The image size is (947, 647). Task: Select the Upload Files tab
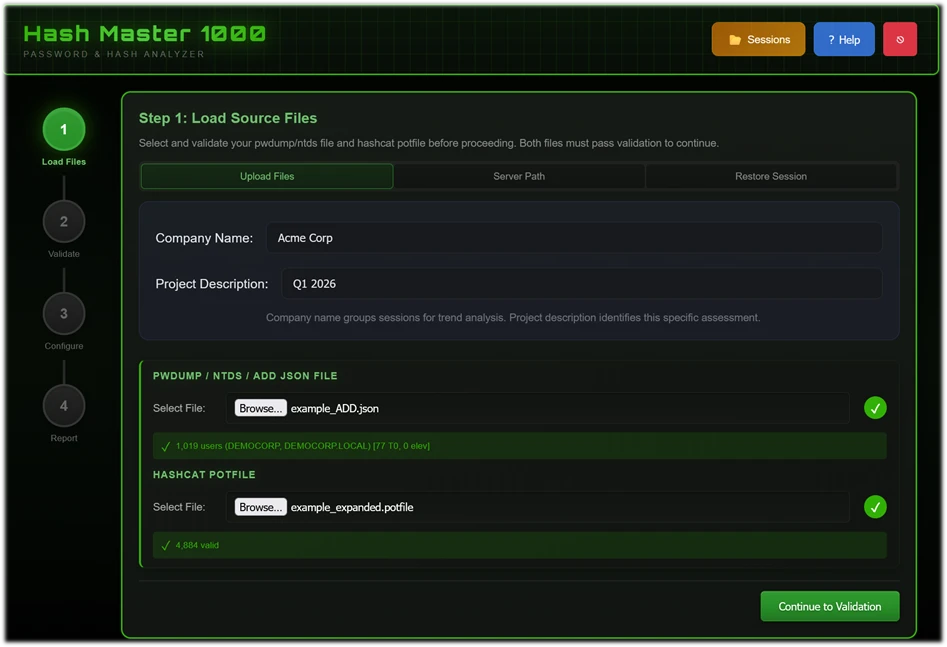[266, 176]
